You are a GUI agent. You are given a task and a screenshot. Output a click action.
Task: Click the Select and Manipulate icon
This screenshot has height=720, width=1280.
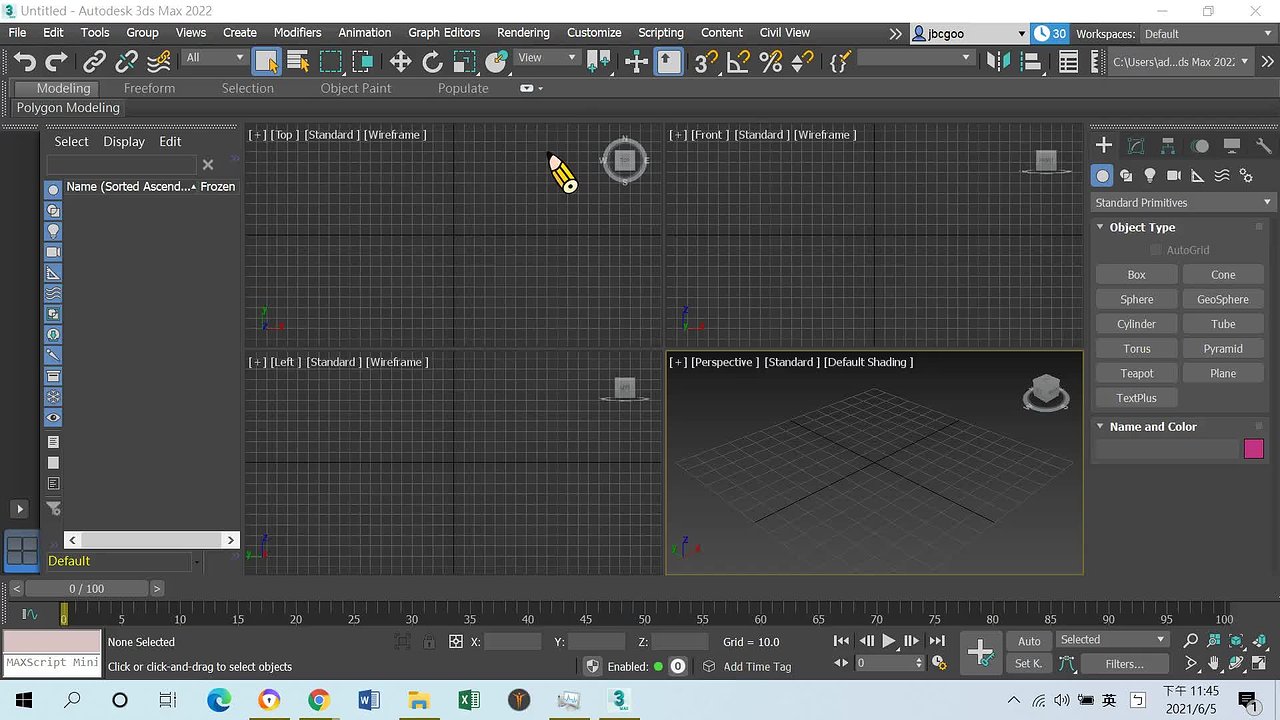click(x=636, y=62)
